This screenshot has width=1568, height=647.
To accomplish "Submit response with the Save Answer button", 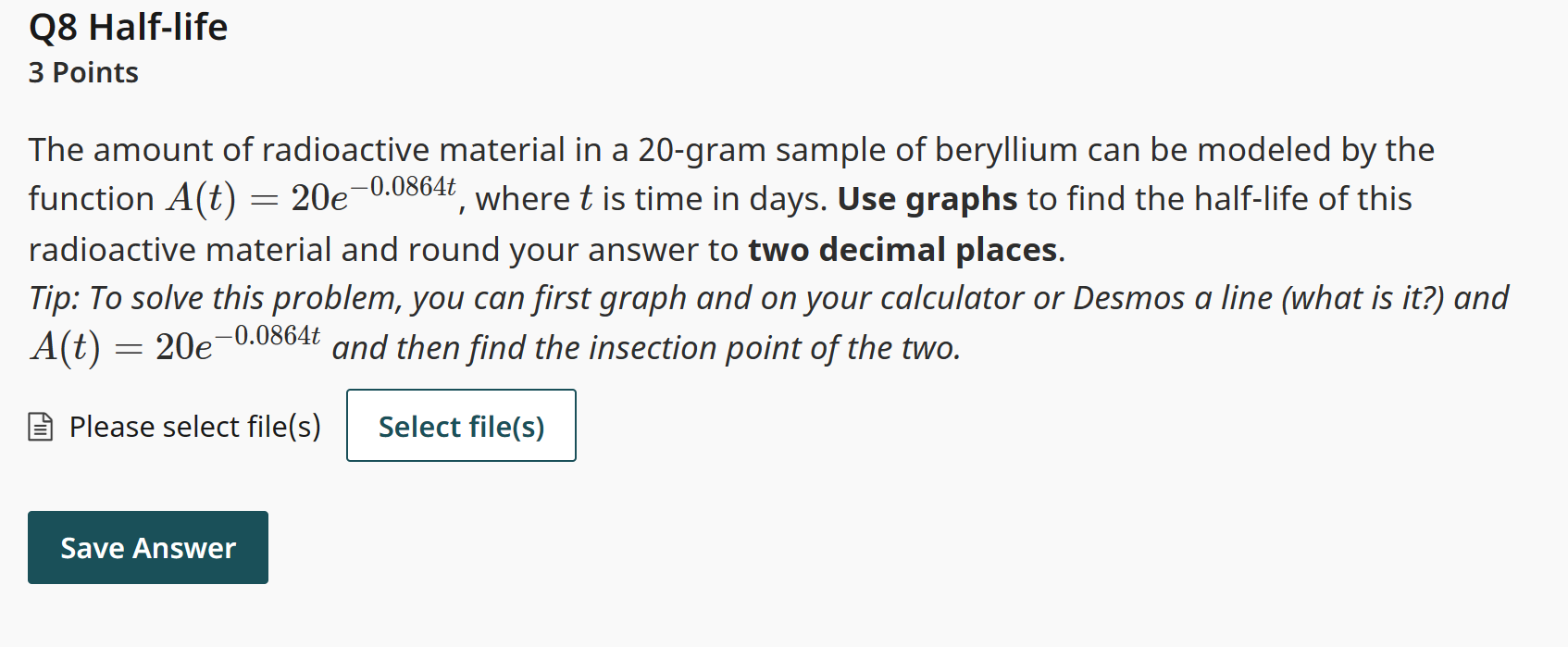I will pos(146,547).
